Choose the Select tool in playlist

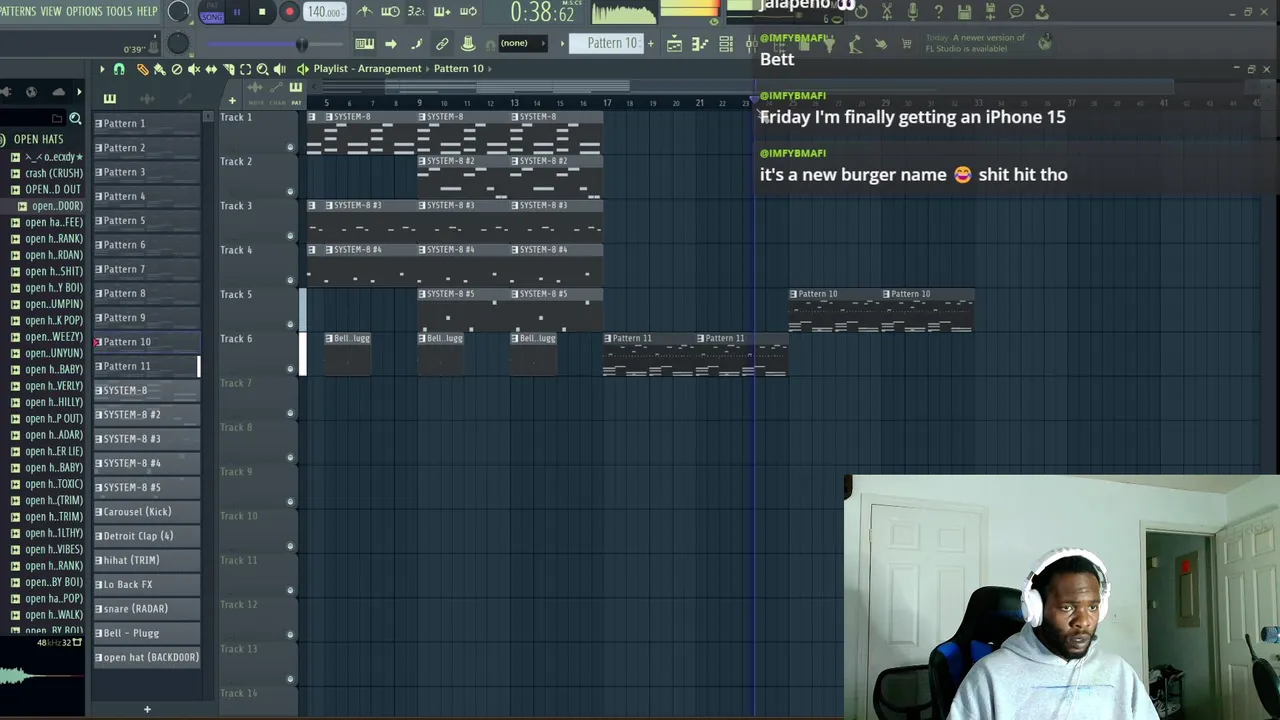pyautogui.click(x=246, y=69)
